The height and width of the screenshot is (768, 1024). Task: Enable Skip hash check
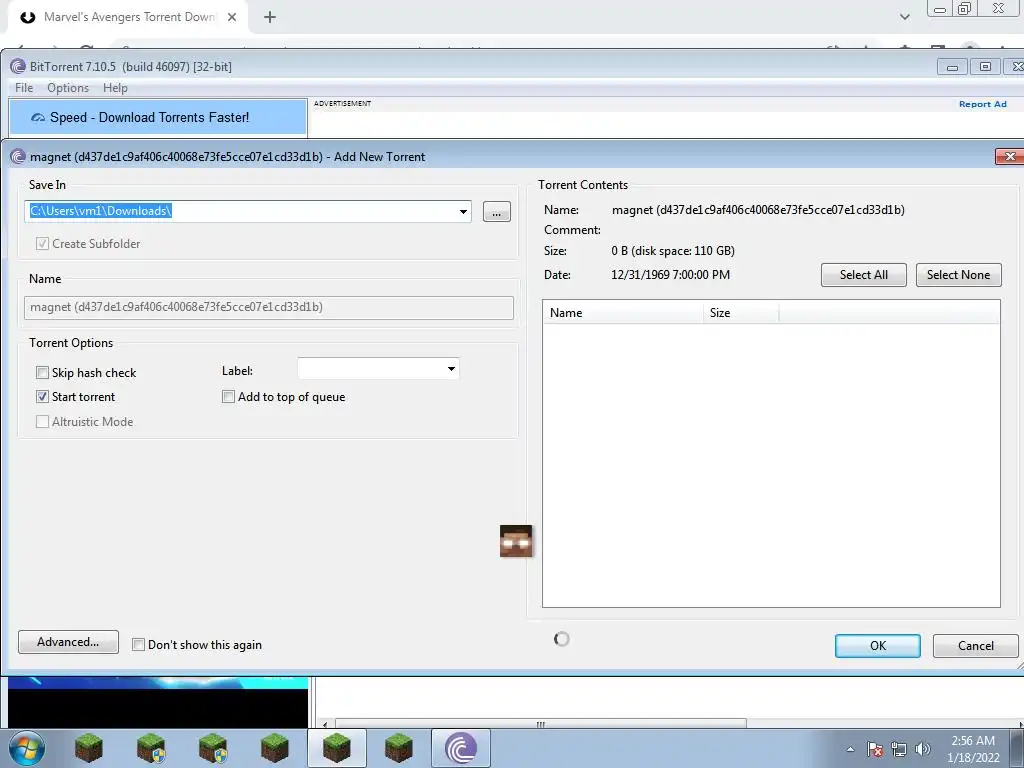pos(42,372)
